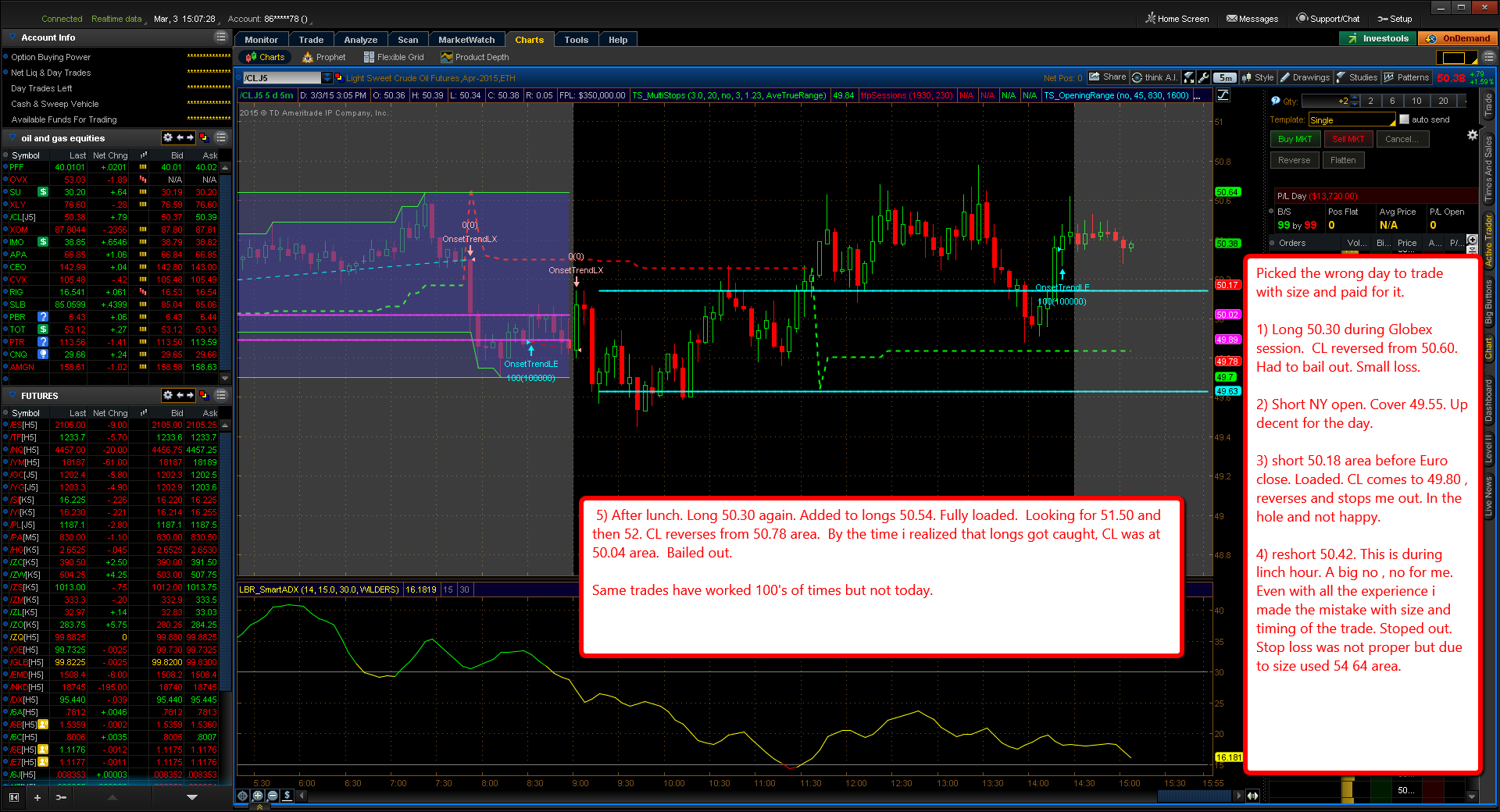
Task: Open the chart settings wrench icon
Action: [x=1204, y=77]
